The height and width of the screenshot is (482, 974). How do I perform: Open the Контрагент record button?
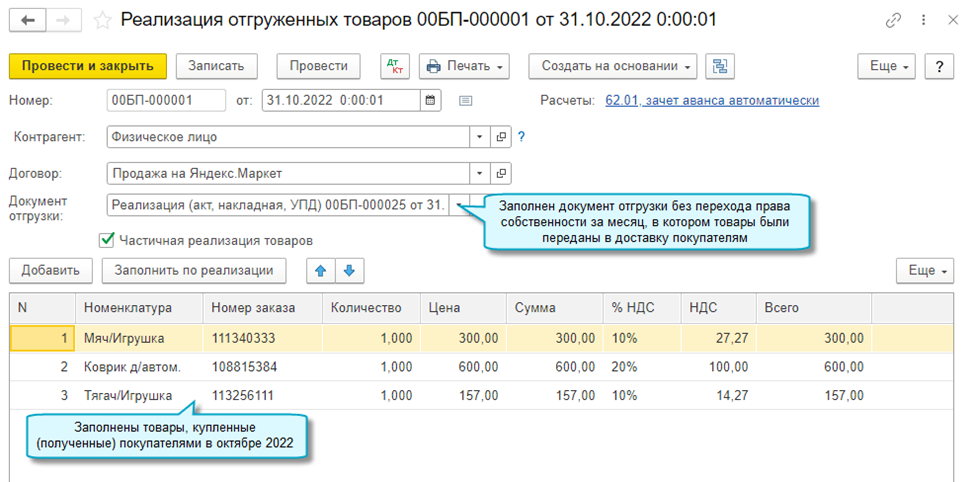click(x=501, y=137)
